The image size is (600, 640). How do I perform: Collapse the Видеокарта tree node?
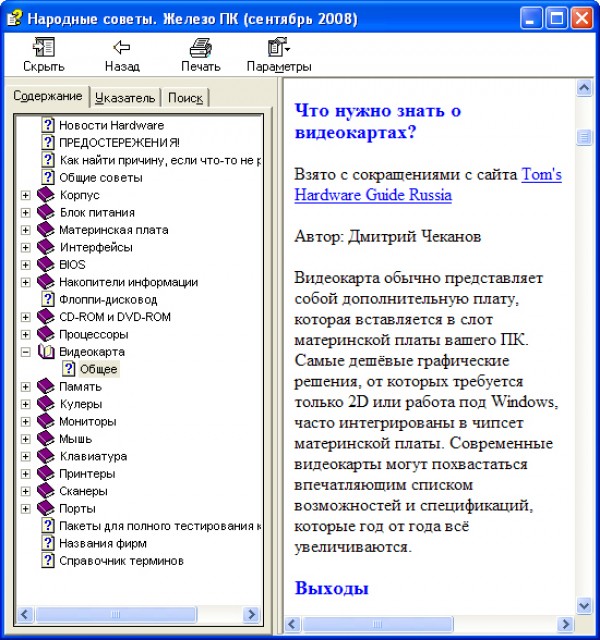click(x=25, y=352)
